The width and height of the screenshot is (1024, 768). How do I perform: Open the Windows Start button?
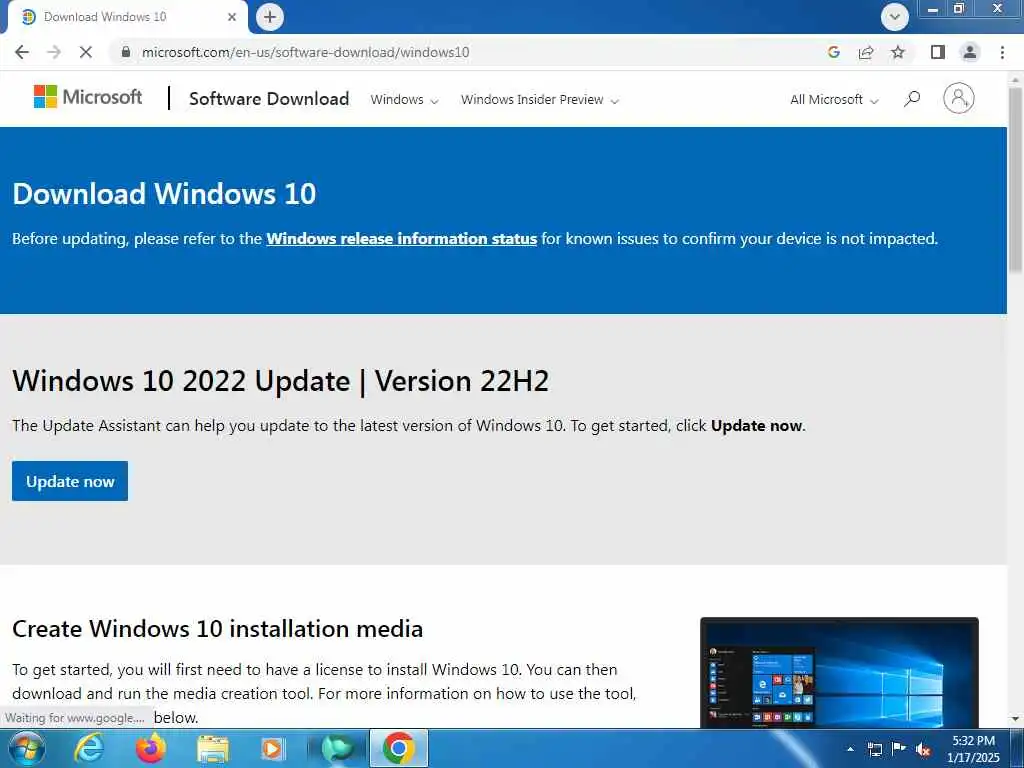click(27, 748)
